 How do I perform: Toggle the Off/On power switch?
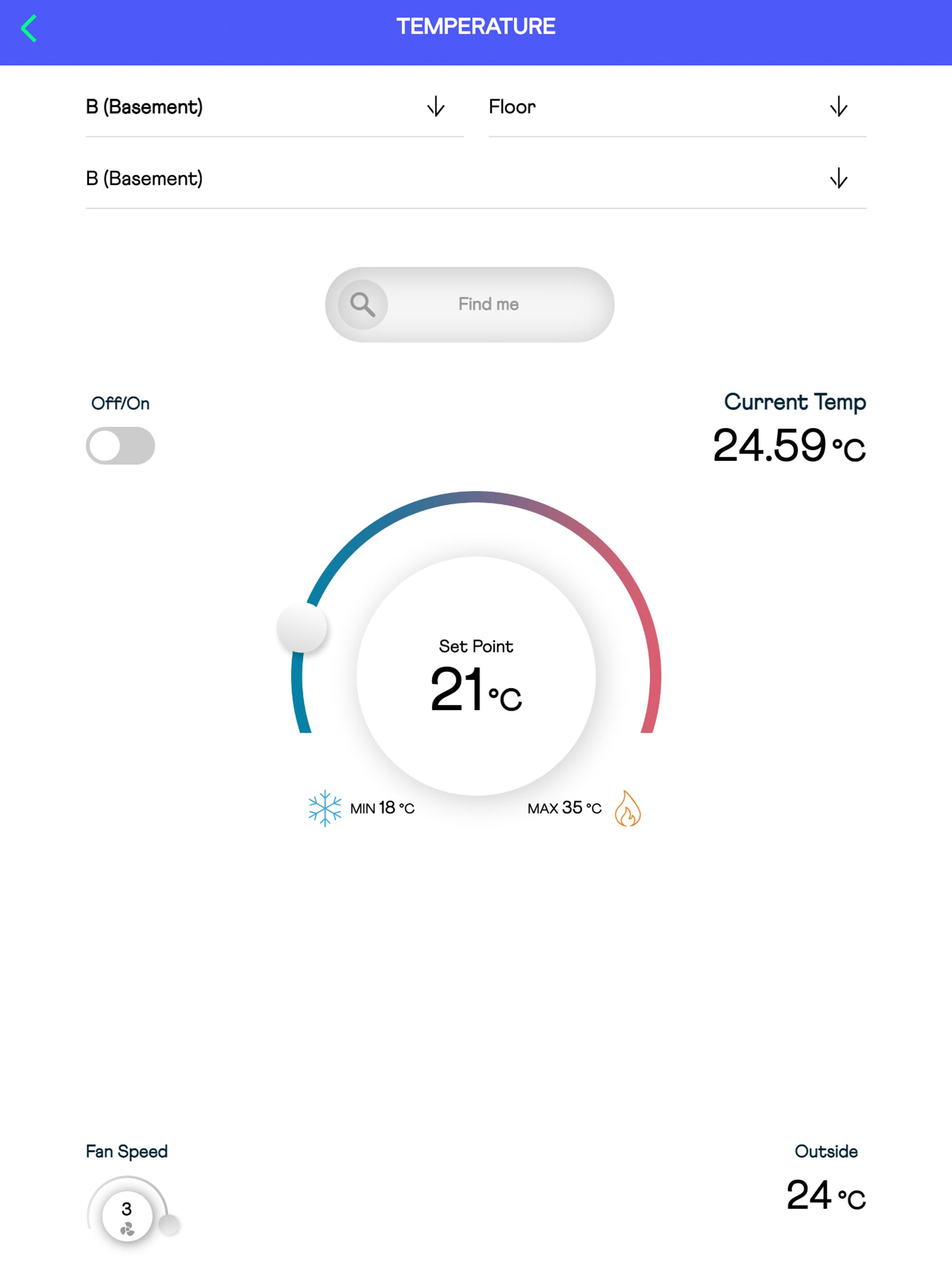pos(120,445)
